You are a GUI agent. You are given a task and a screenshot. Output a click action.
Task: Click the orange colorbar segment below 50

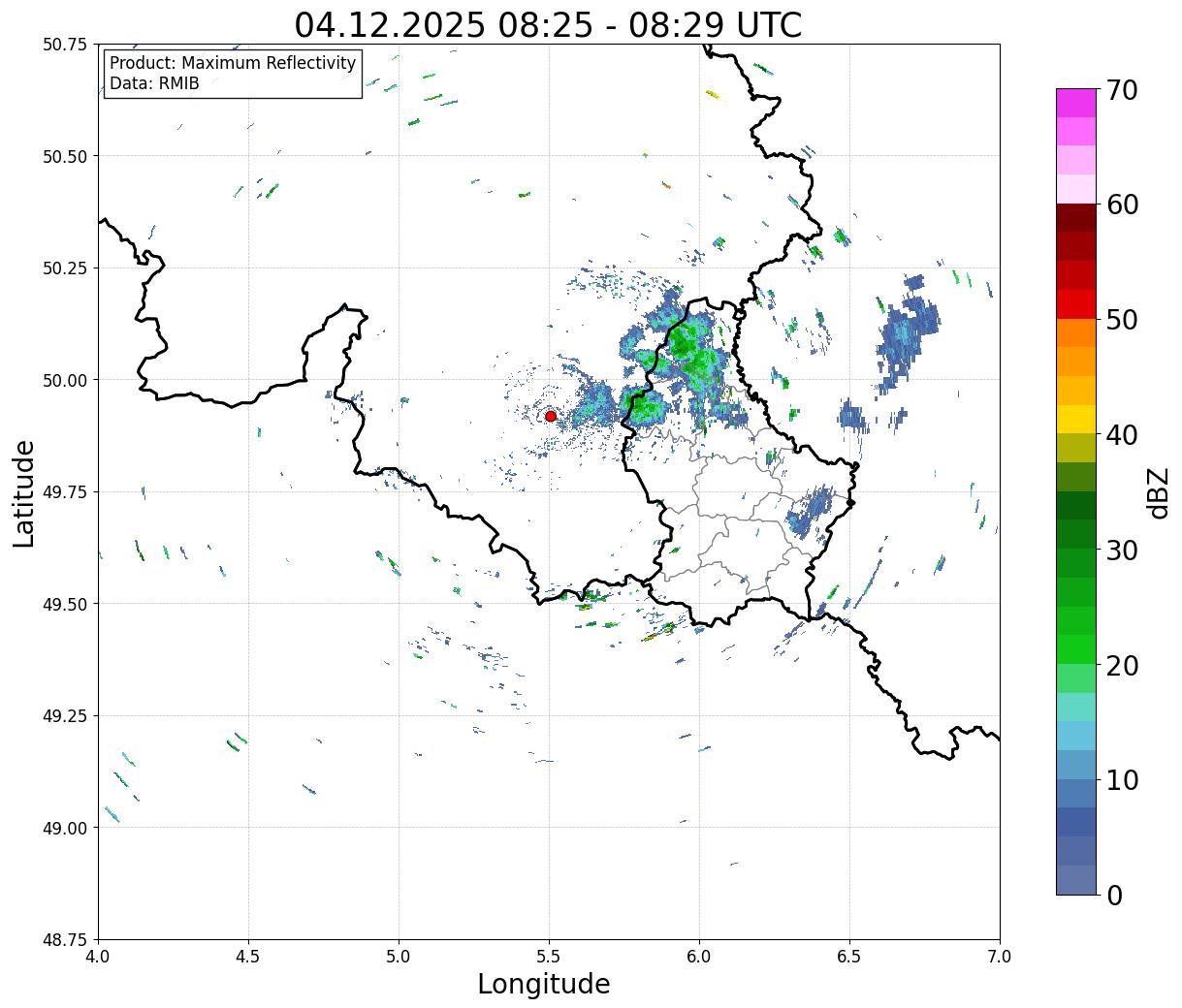(1076, 332)
